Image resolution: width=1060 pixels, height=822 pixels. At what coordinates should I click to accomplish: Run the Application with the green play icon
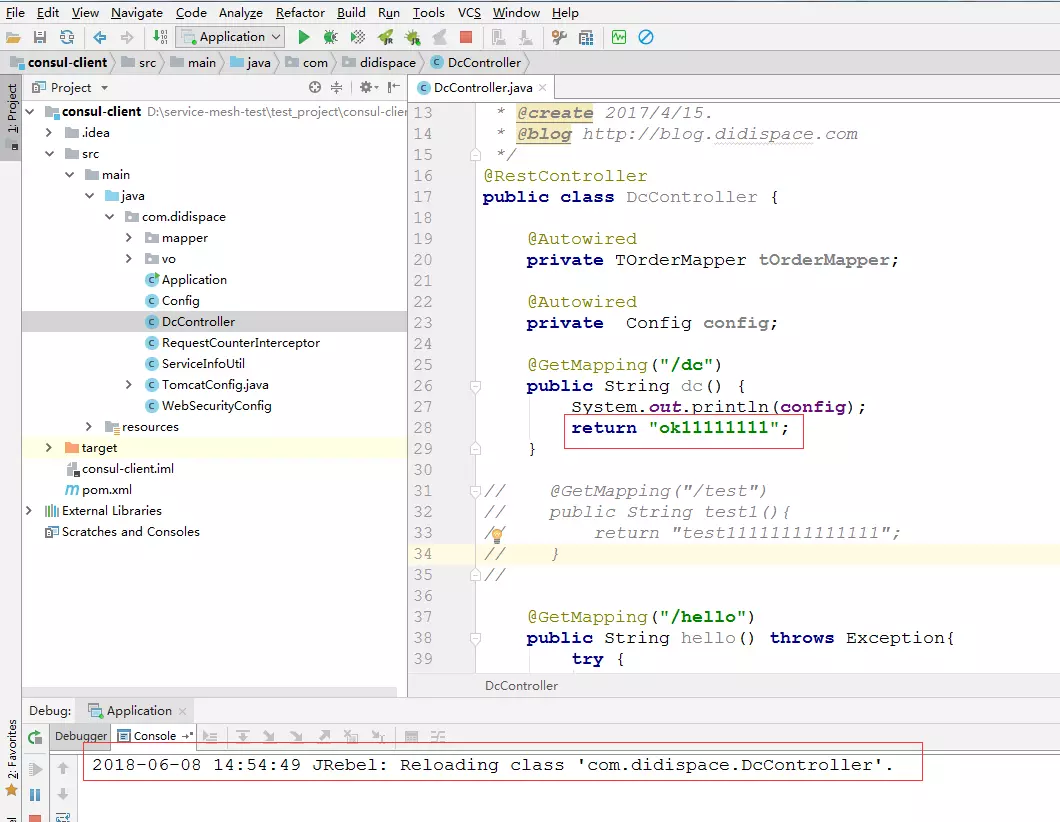click(304, 37)
